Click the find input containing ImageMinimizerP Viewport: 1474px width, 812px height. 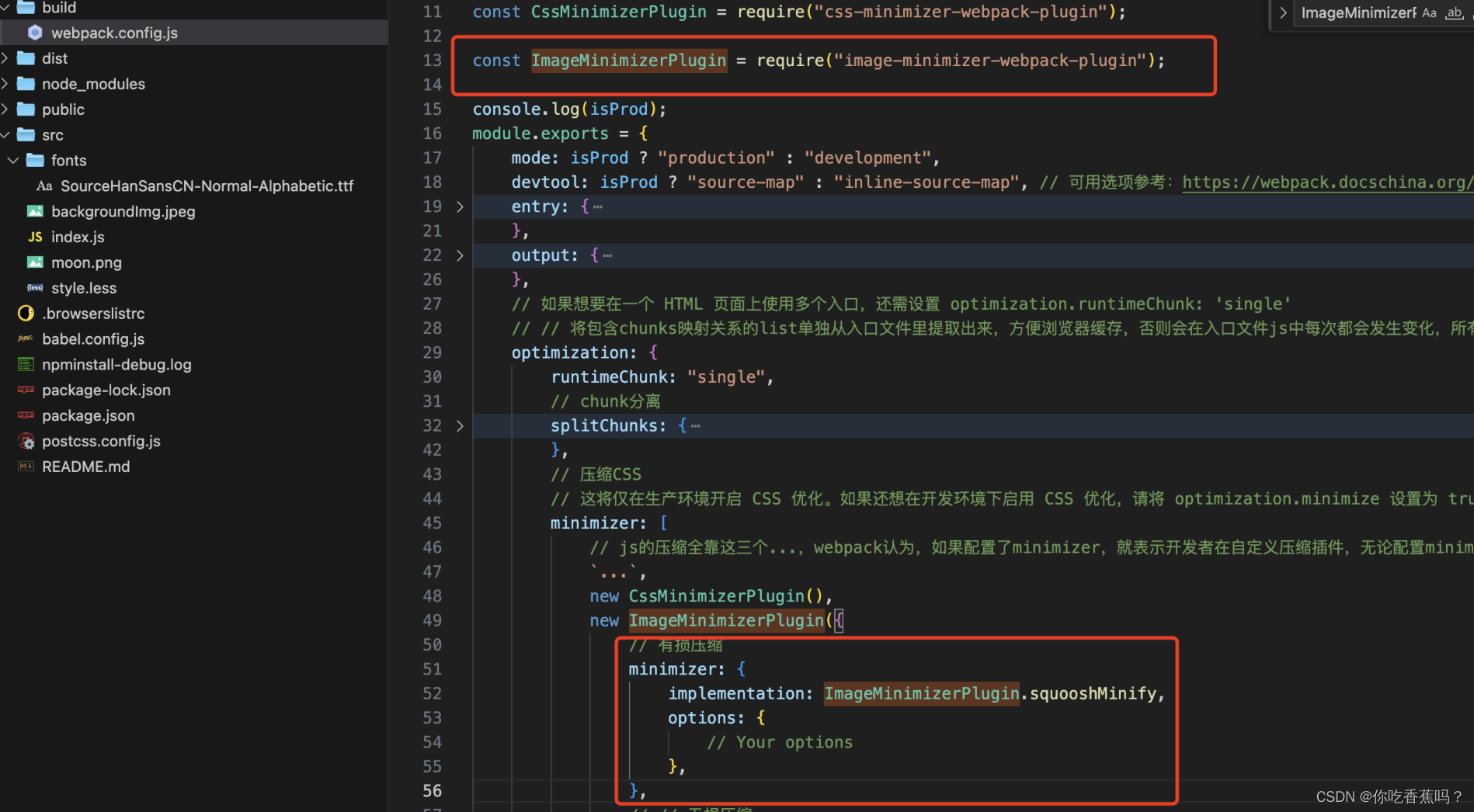pos(1358,12)
